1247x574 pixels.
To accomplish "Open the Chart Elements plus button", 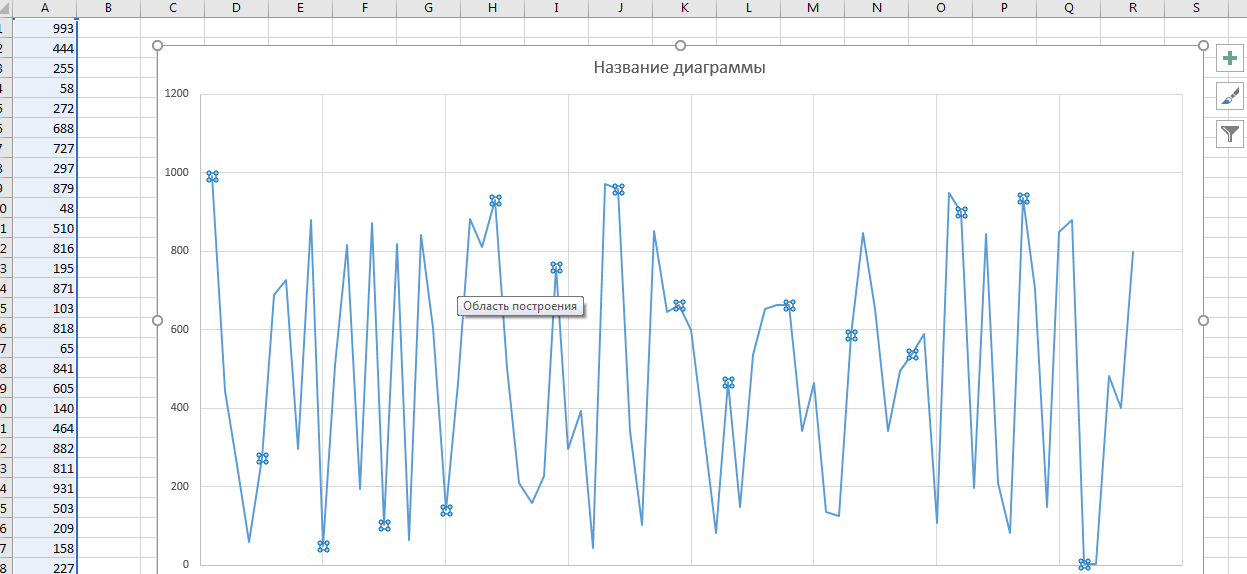I will pyautogui.click(x=1230, y=58).
